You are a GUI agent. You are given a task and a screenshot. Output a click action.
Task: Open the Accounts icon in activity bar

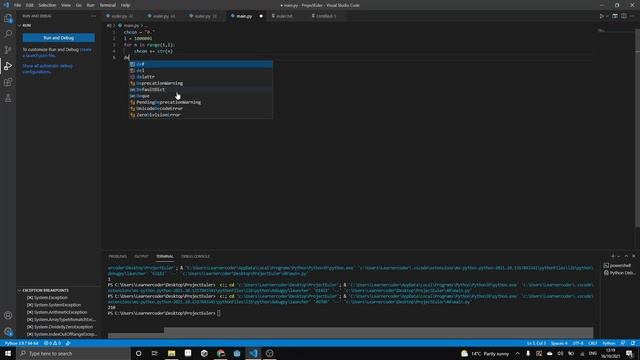click(x=8, y=316)
